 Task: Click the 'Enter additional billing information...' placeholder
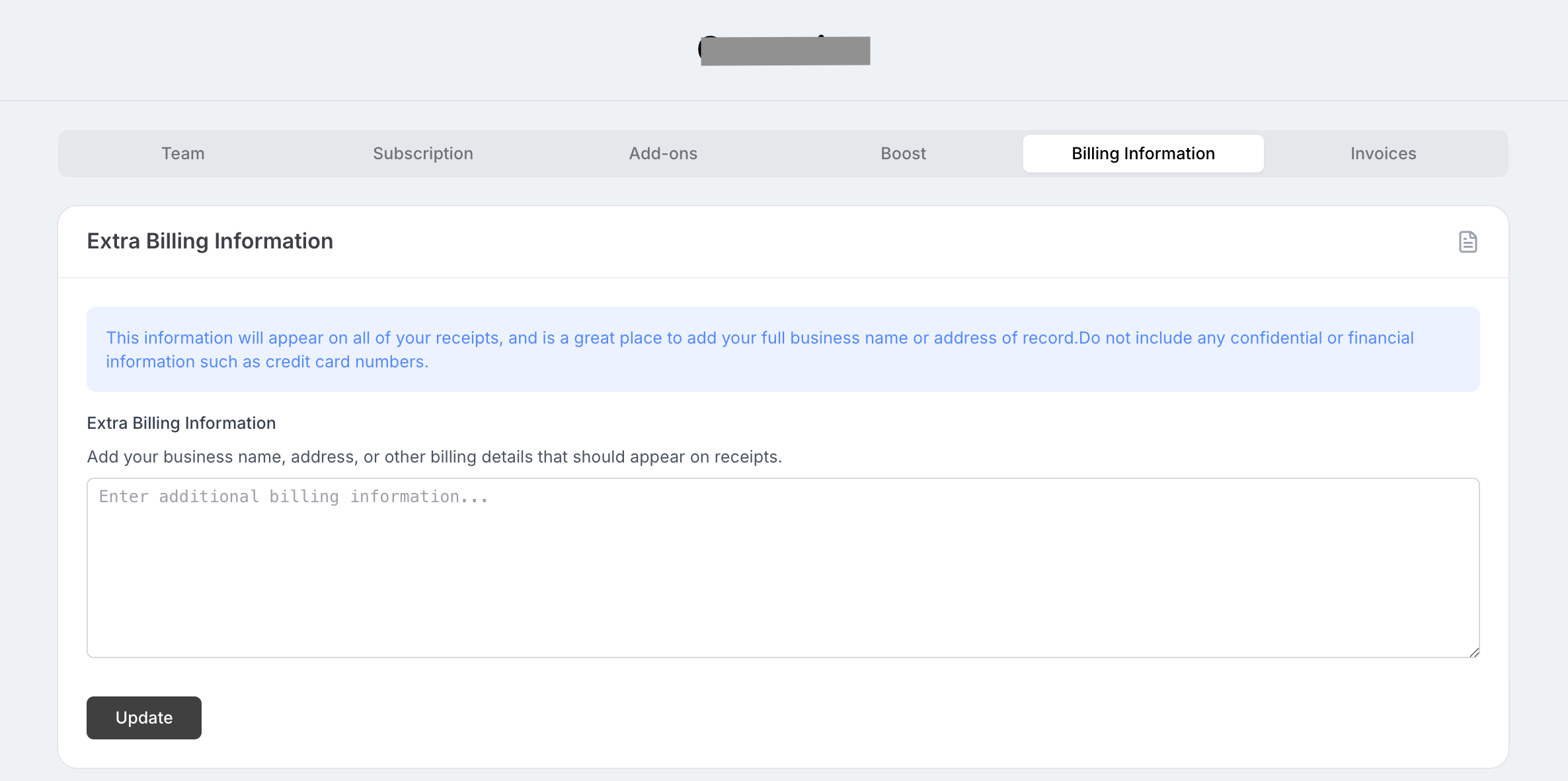pyautogui.click(x=294, y=497)
